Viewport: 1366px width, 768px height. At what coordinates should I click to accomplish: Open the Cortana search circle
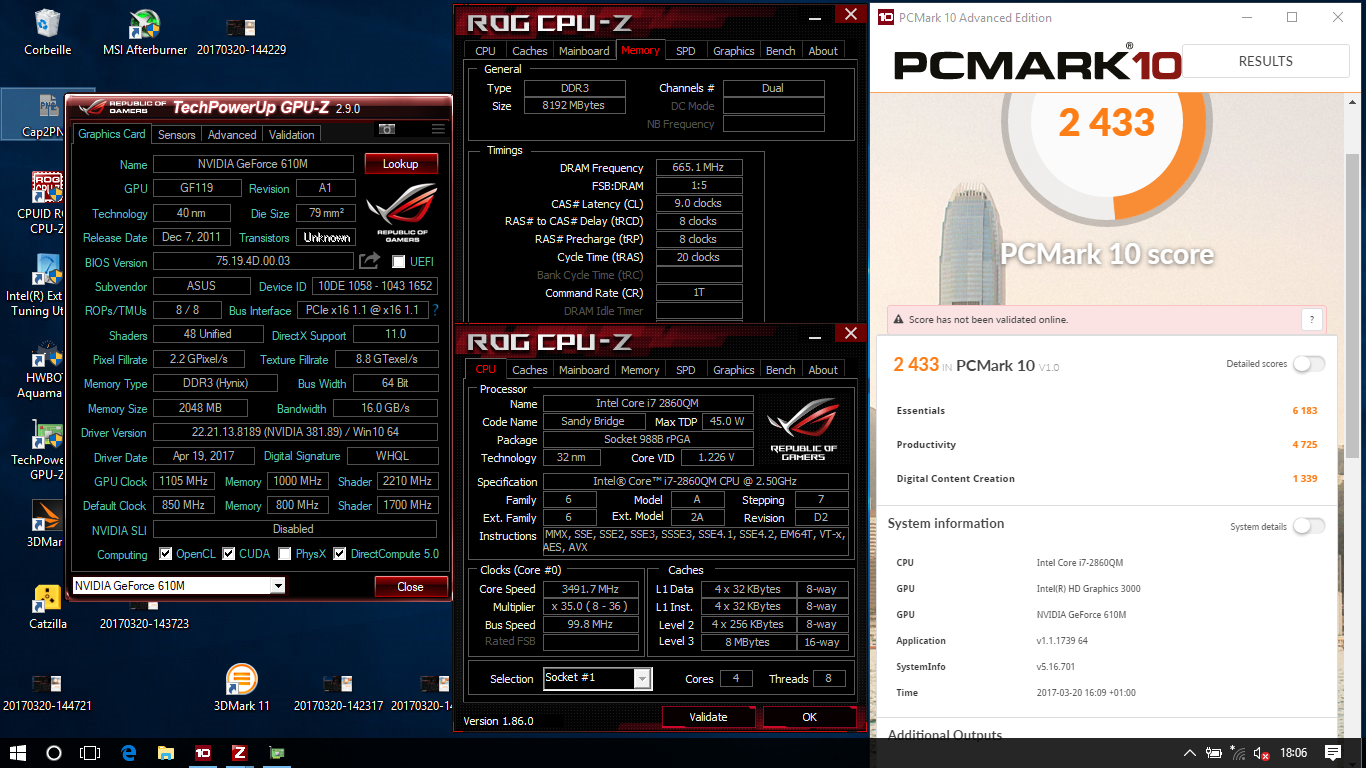click(54, 753)
